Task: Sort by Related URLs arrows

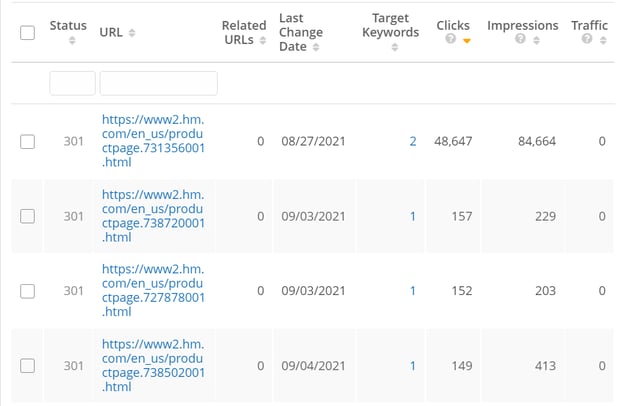Action: point(263,40)
